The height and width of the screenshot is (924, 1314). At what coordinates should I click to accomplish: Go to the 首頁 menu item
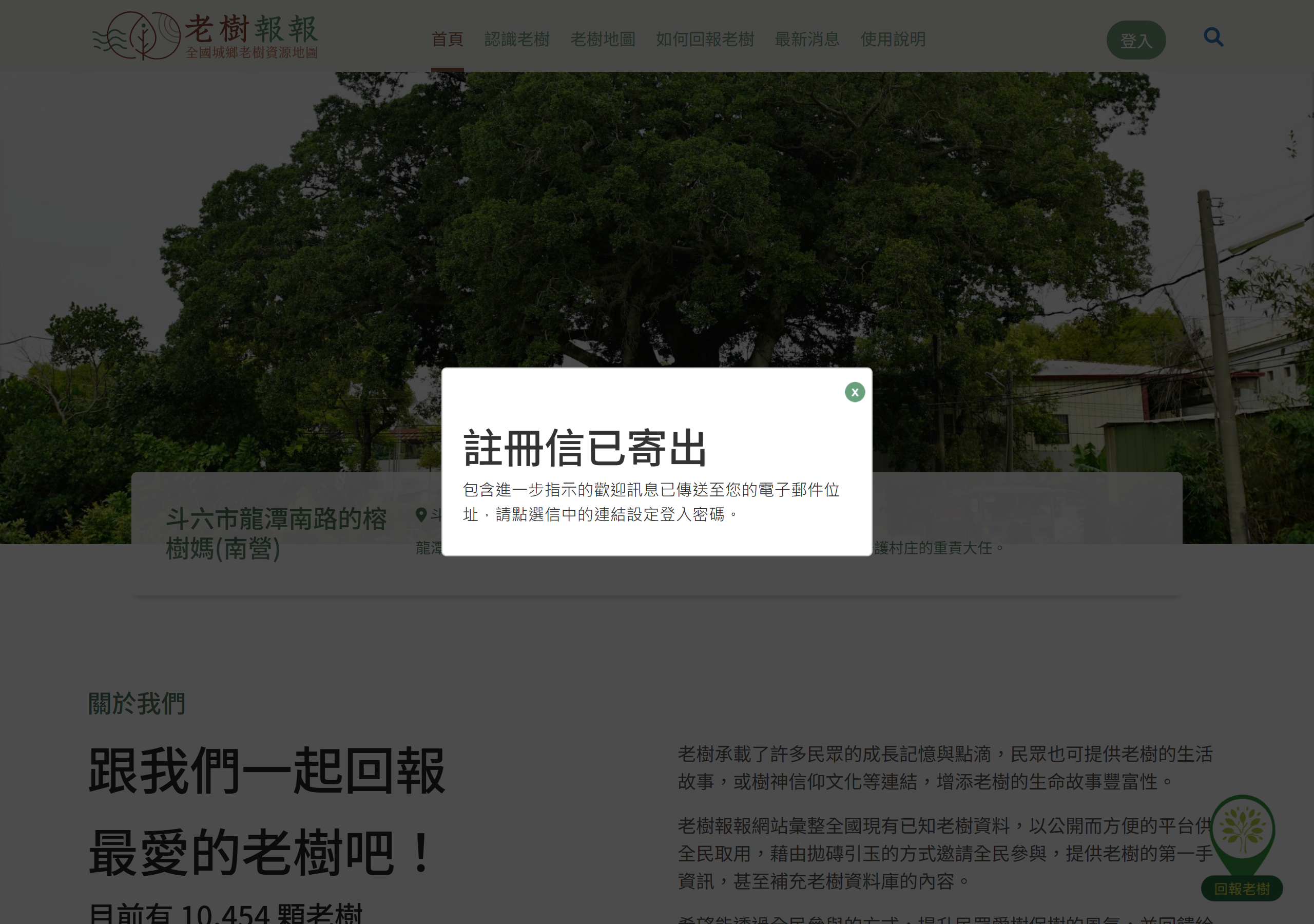point(447,40)
